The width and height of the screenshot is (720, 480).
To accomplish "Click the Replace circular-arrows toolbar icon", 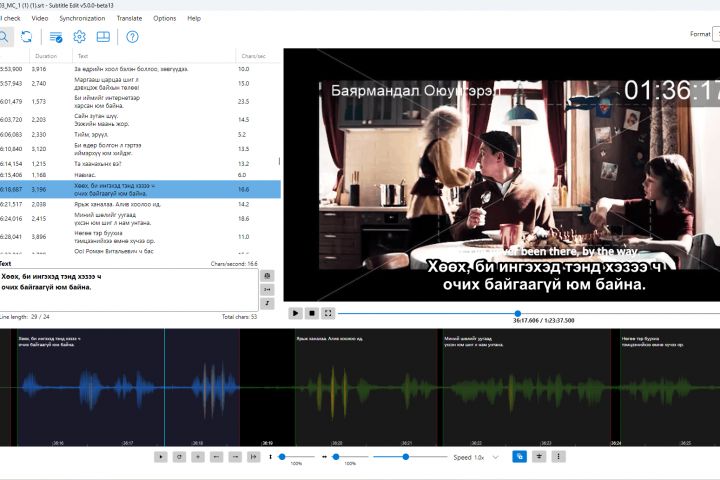I will tap(27, 37).
